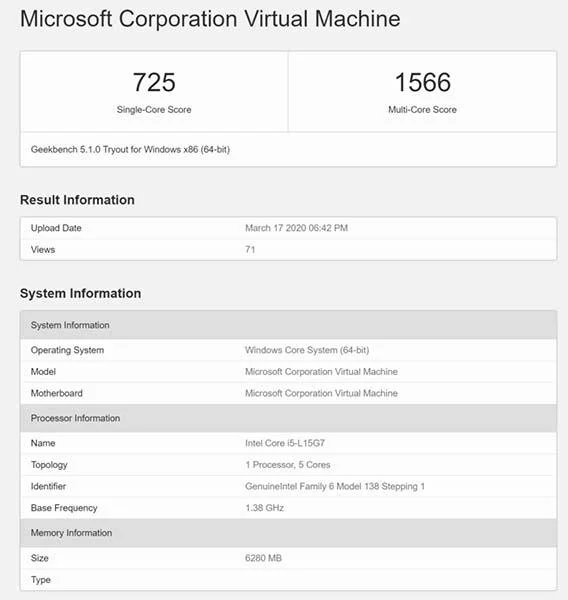Click the Upload Date label
Screen dimensions: 568x600
56,228
